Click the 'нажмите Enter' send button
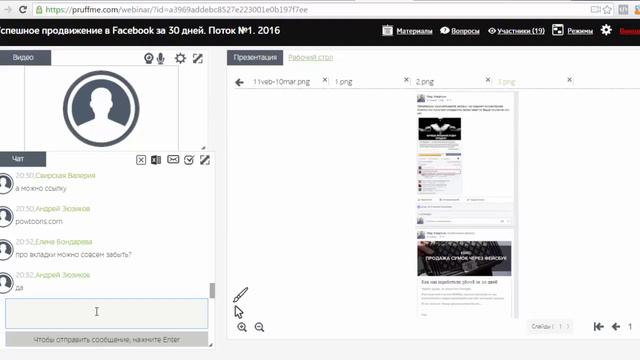This screenshot has width=640, height=360. click(107, 340)
